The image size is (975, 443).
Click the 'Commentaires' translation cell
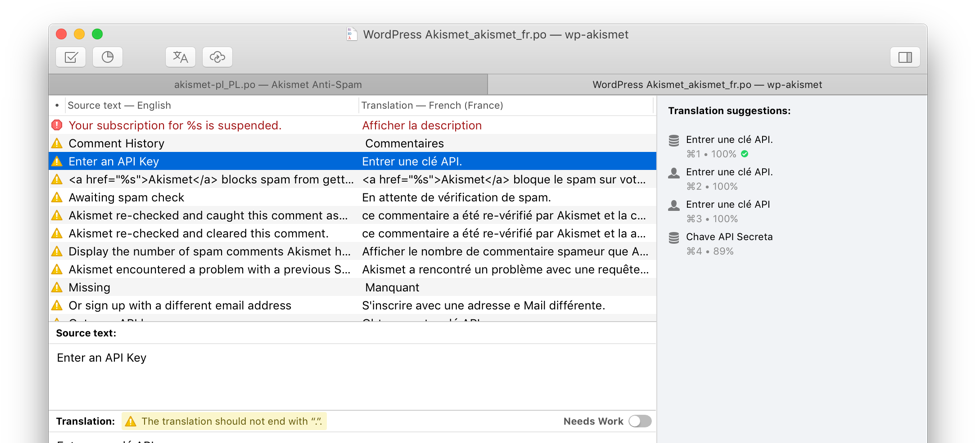coord(404,143)
